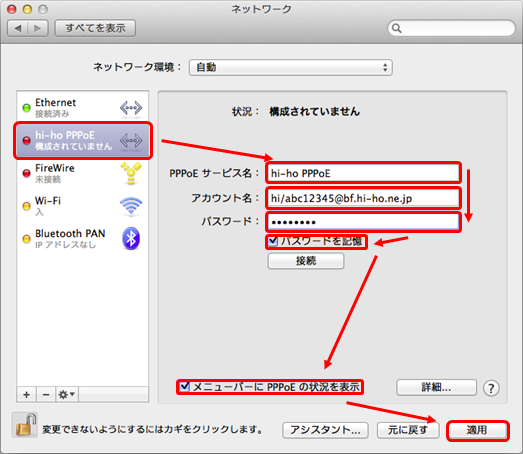
Task: Click the アカウント名 input field
Action: coord(363,198)
